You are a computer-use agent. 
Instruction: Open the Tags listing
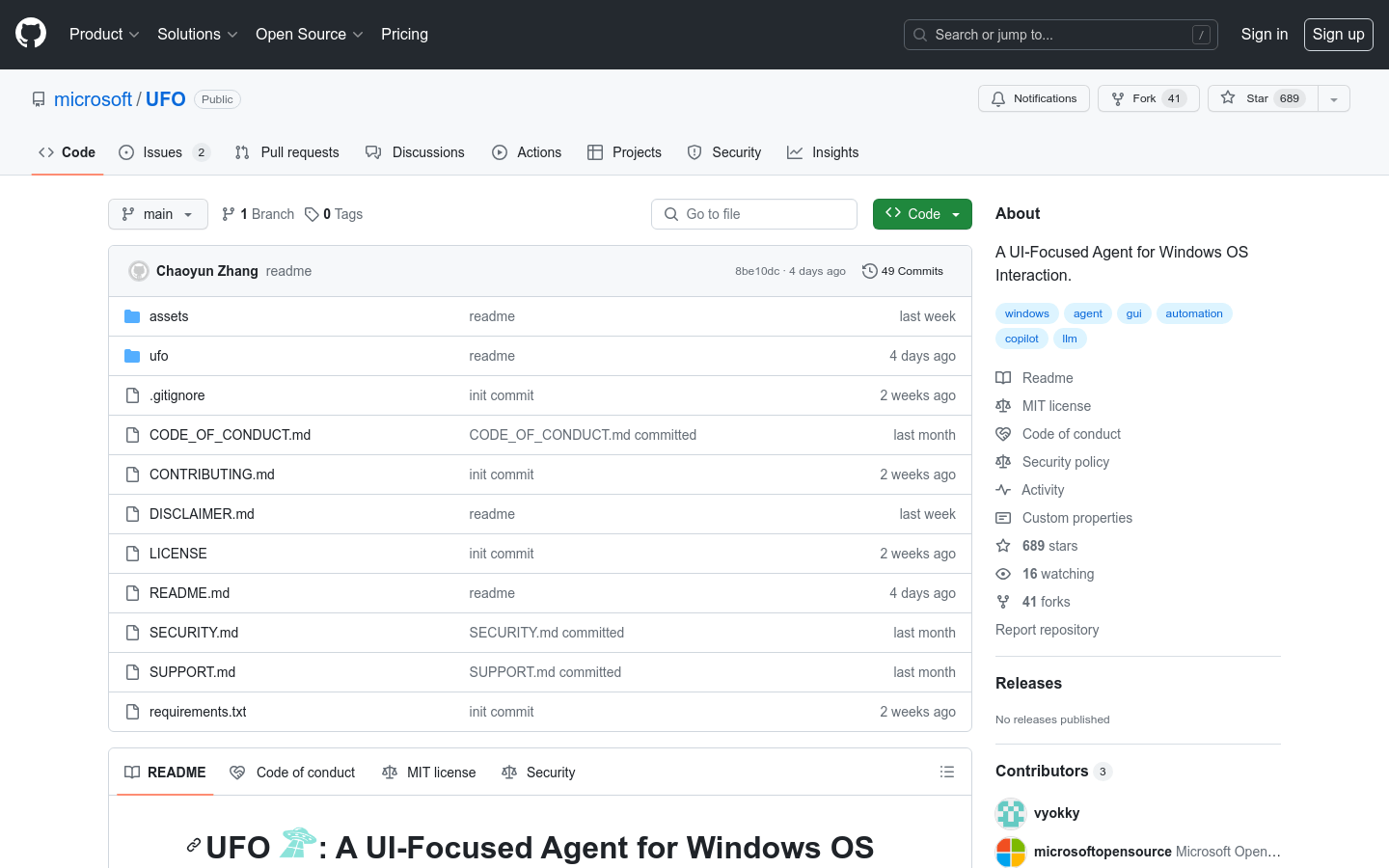point(334,214)
